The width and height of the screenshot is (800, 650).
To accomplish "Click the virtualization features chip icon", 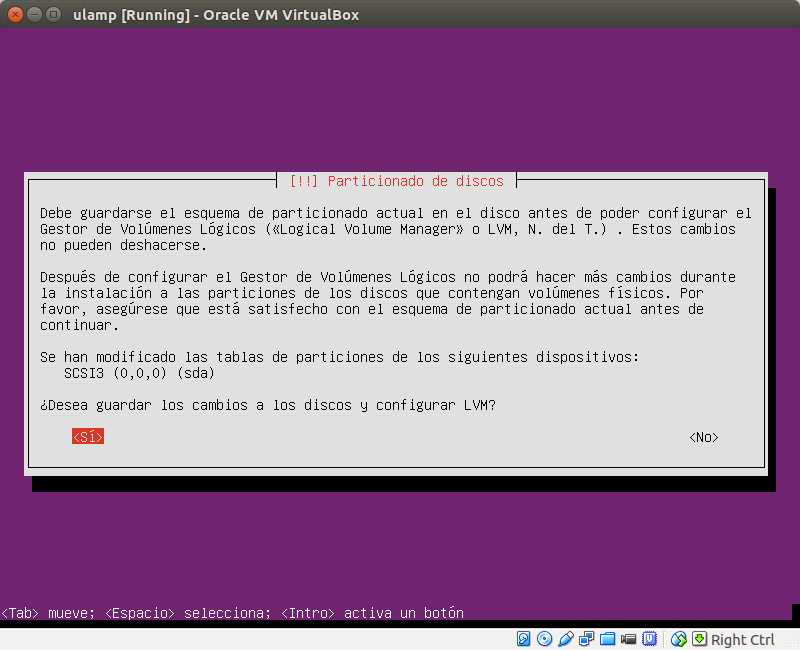I will (x=650, y=638).
